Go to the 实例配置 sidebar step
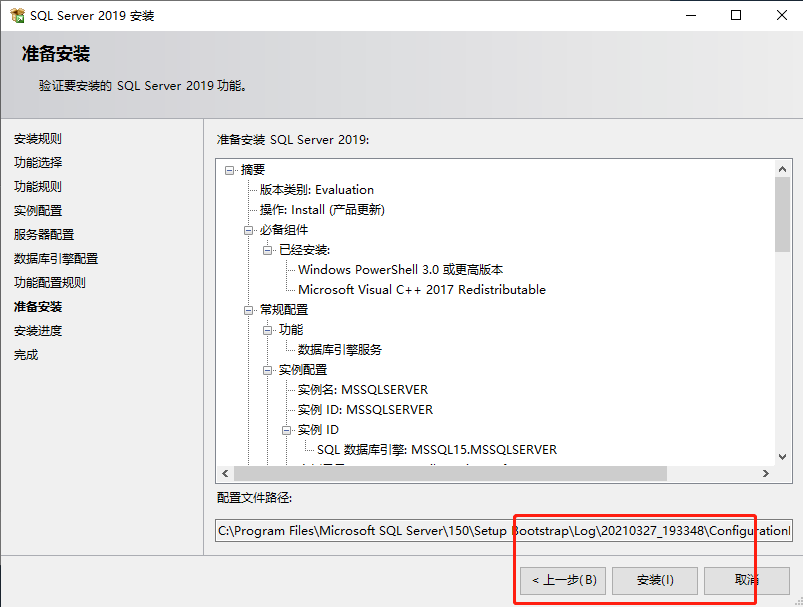The height and width of the screenshot is (607, 803). [x=38, y=211]
